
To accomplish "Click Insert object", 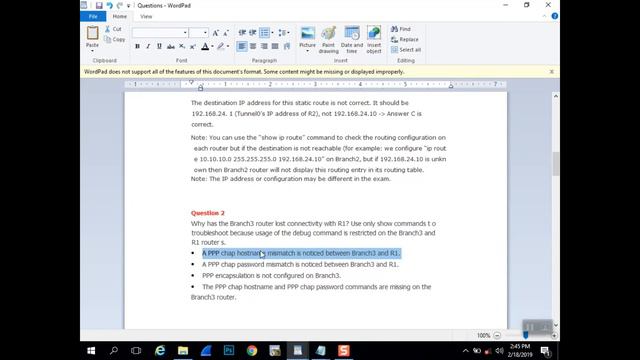I will 374,40.
